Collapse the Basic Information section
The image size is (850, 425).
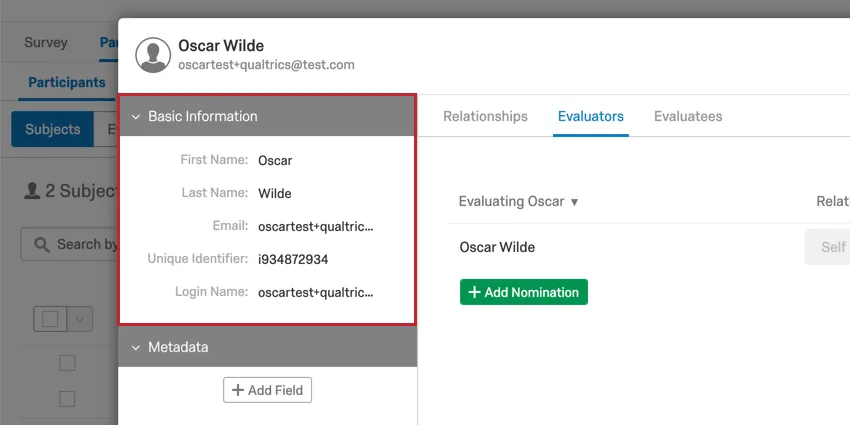pos(136,117)
